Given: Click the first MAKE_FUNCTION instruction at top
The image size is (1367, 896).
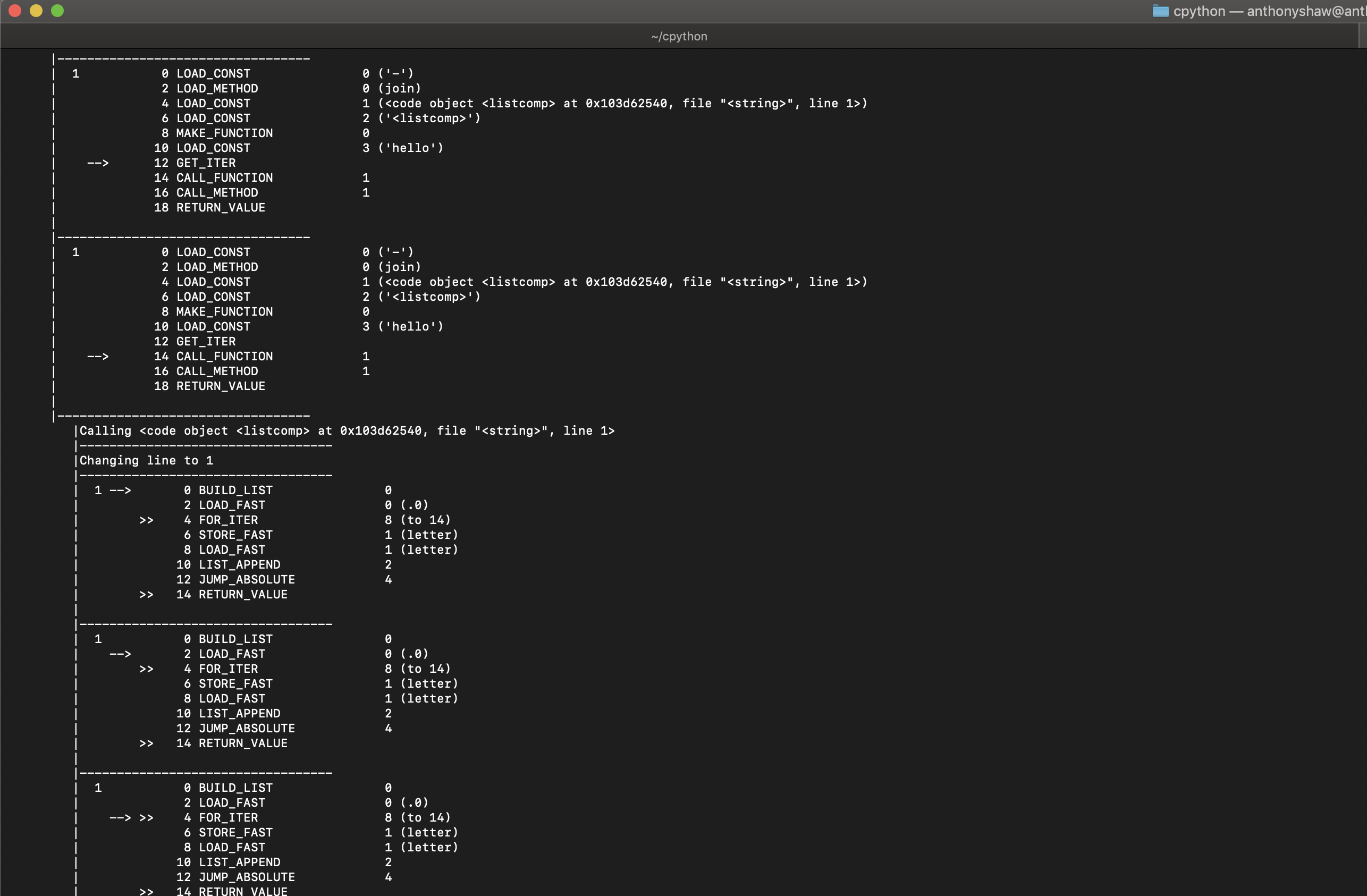Looking at the screenshot, I should coord(224,133).
